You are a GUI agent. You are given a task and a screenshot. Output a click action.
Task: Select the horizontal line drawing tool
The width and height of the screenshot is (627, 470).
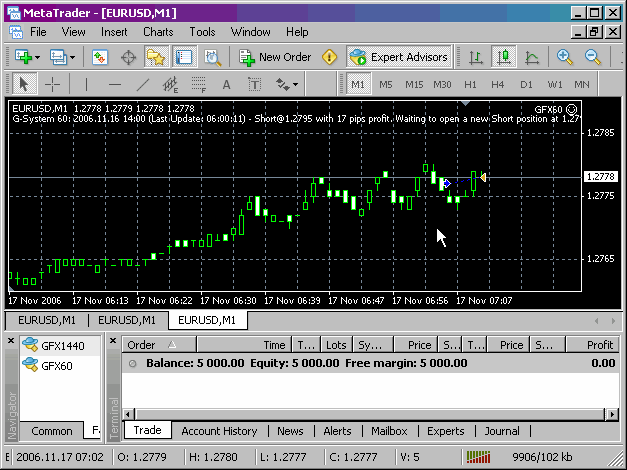(115, 84)
